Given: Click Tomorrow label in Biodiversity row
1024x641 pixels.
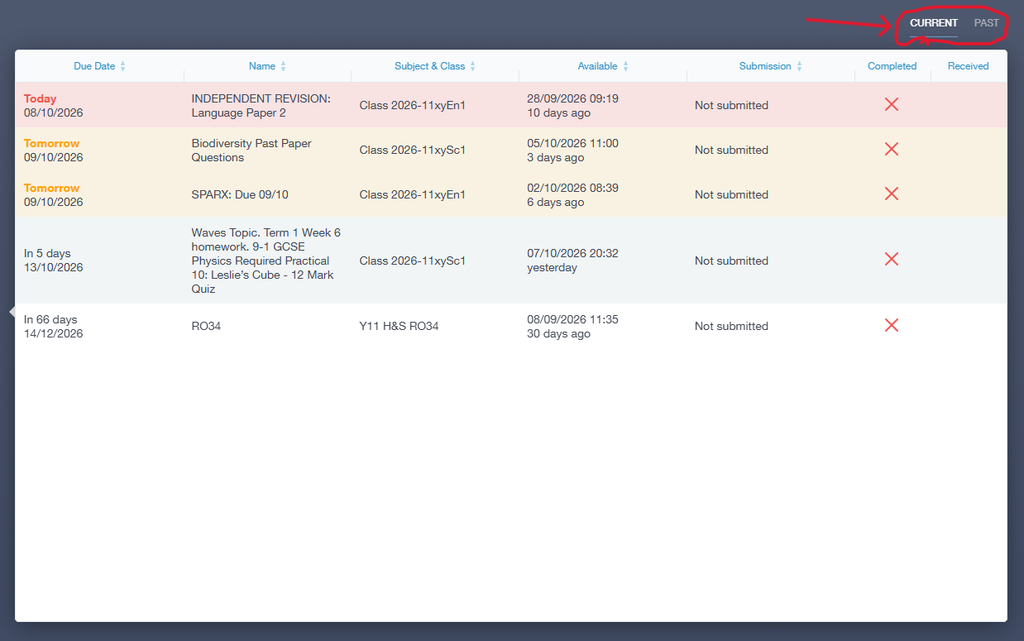Looking at the screenshot, I should click(x=52, y=143).
